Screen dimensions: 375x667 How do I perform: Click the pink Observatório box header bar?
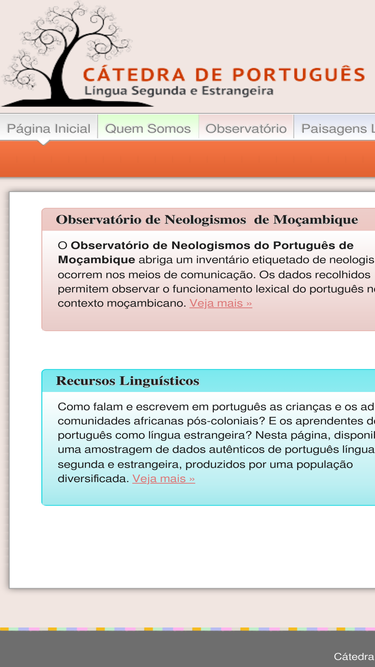(208, 220)
